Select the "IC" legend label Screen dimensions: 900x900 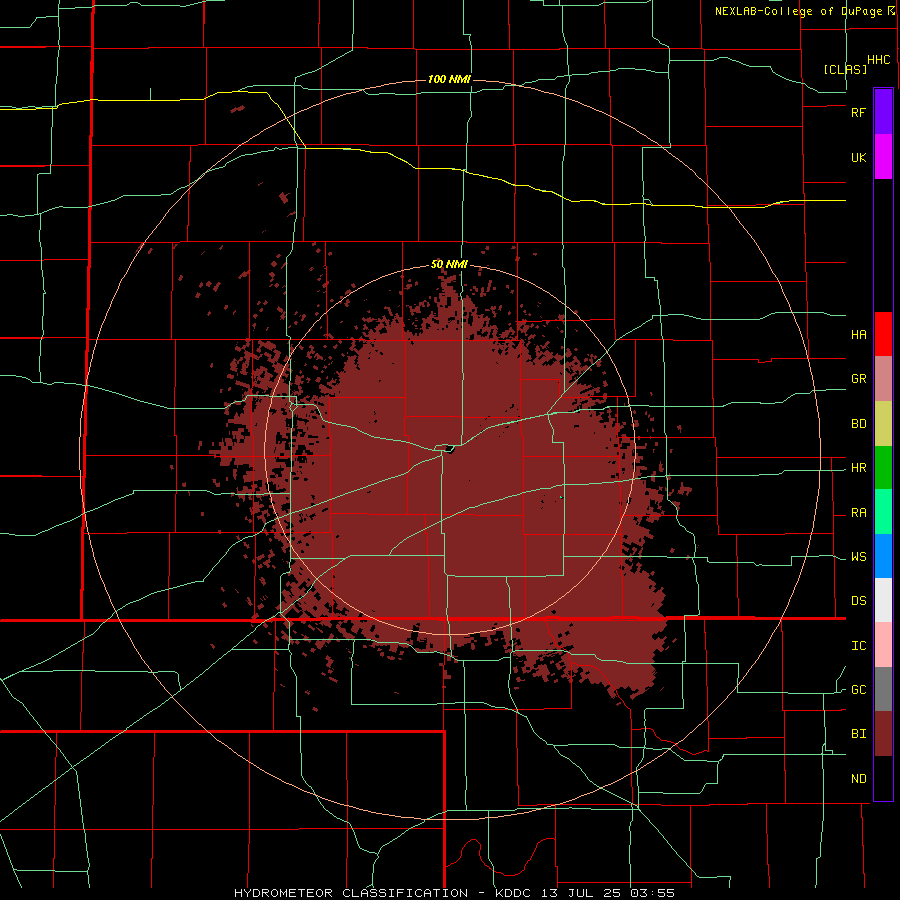point(858,646)
